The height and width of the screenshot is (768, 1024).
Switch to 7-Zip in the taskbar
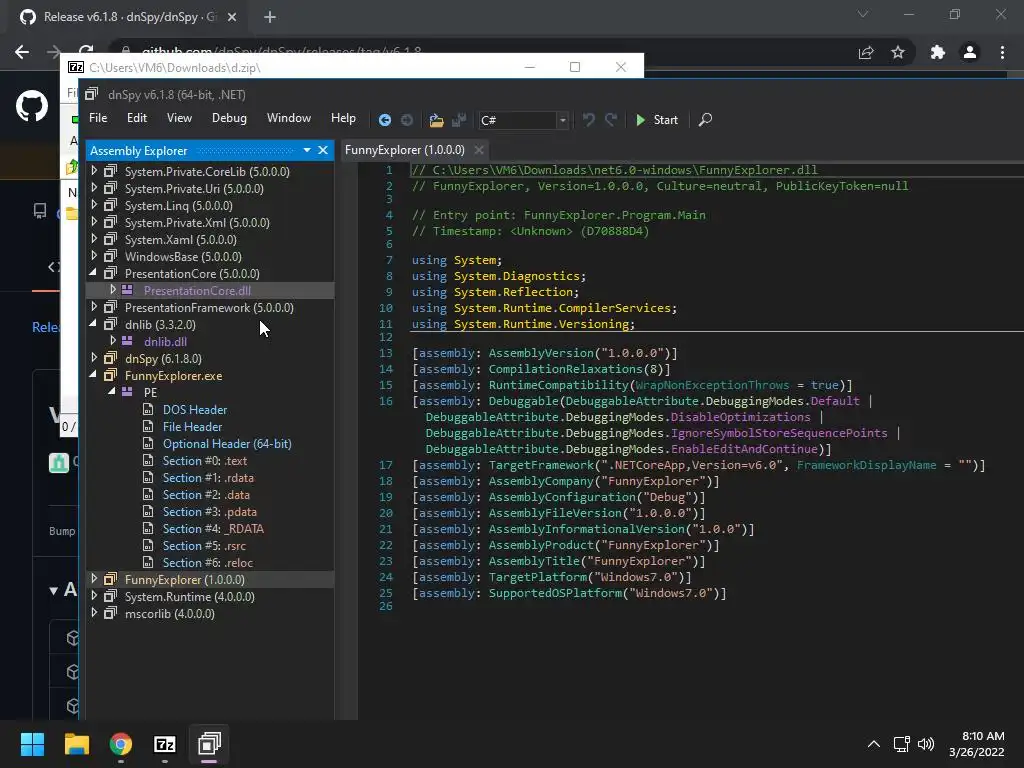(x=165, y=744)
